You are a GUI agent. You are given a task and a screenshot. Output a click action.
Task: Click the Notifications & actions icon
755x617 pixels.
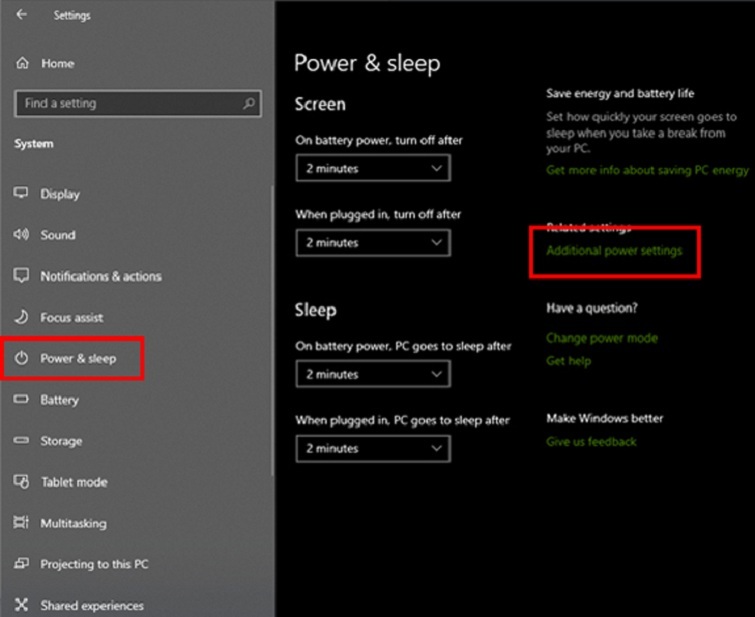click(x=21, y=276)
